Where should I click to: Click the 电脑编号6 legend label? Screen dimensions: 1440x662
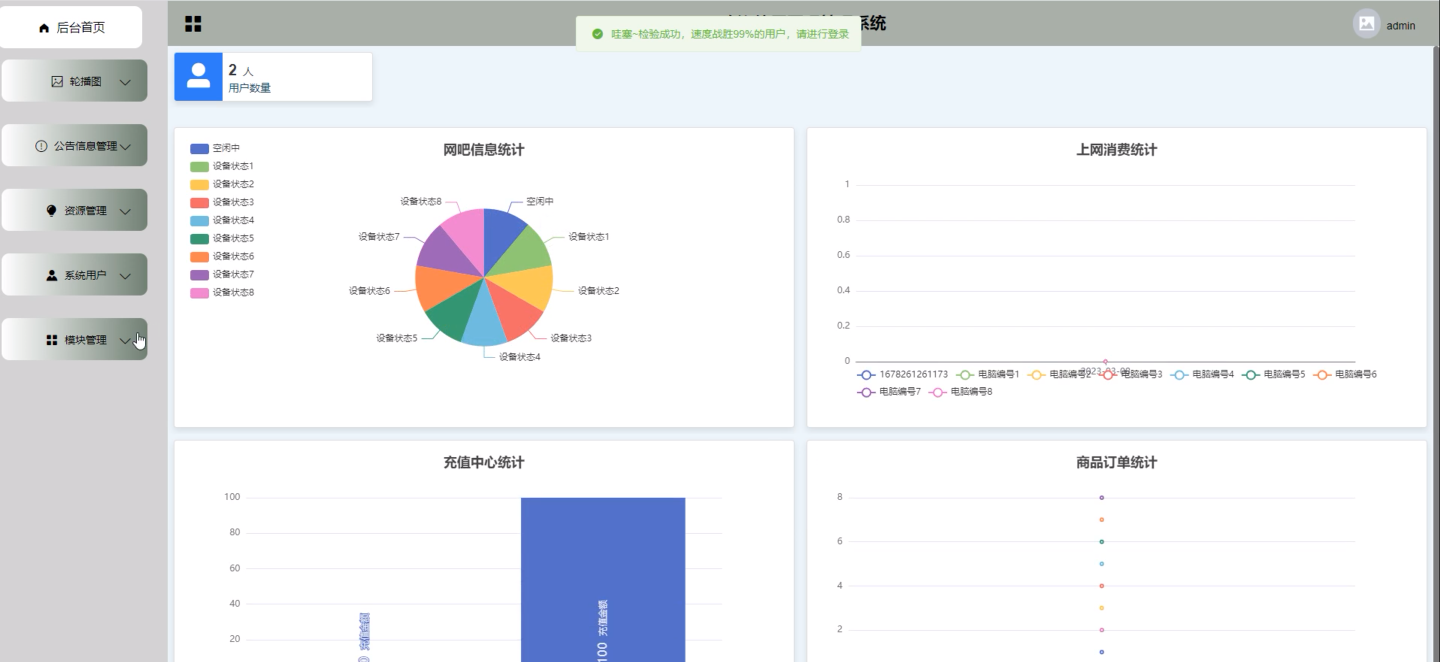[x=1356, y=374]
